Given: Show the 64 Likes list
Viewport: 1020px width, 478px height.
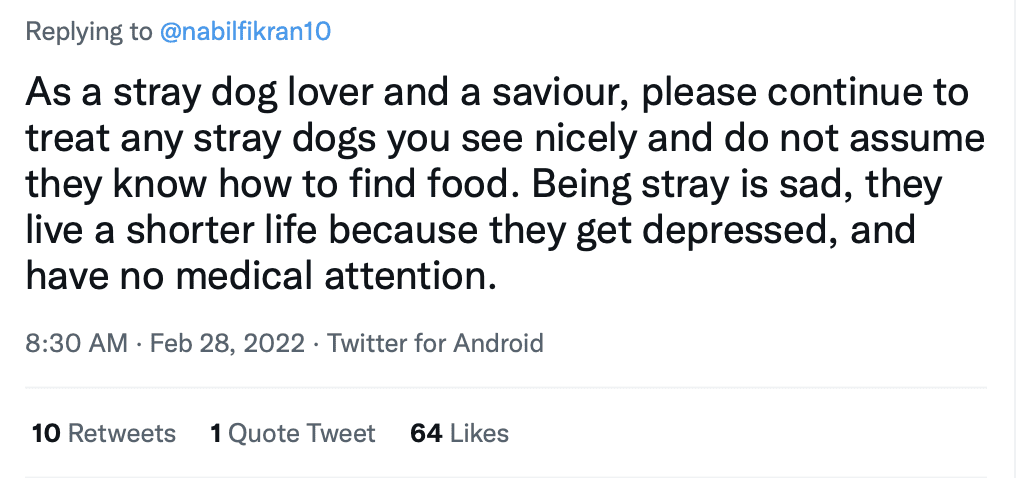Looking at the screenshot, I should click(x=459, y=433).
